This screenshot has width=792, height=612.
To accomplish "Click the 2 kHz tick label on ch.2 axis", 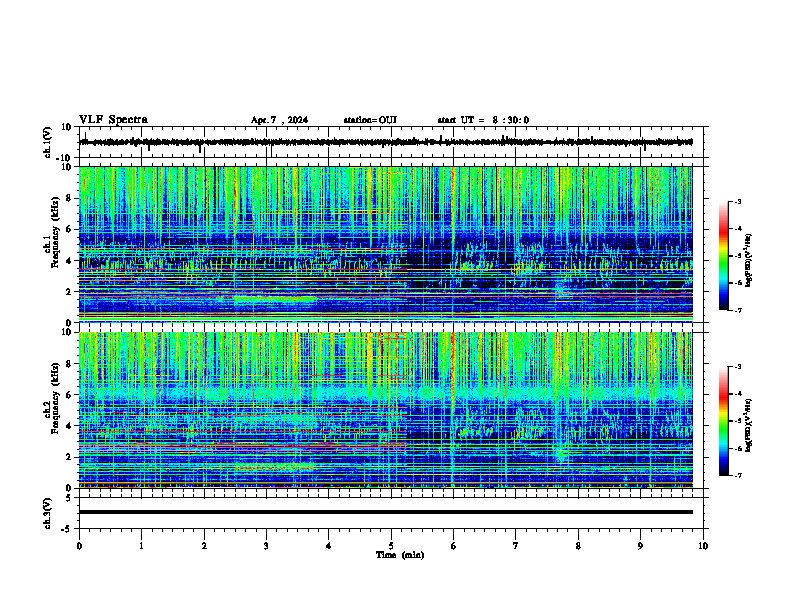I will point(70,457).
